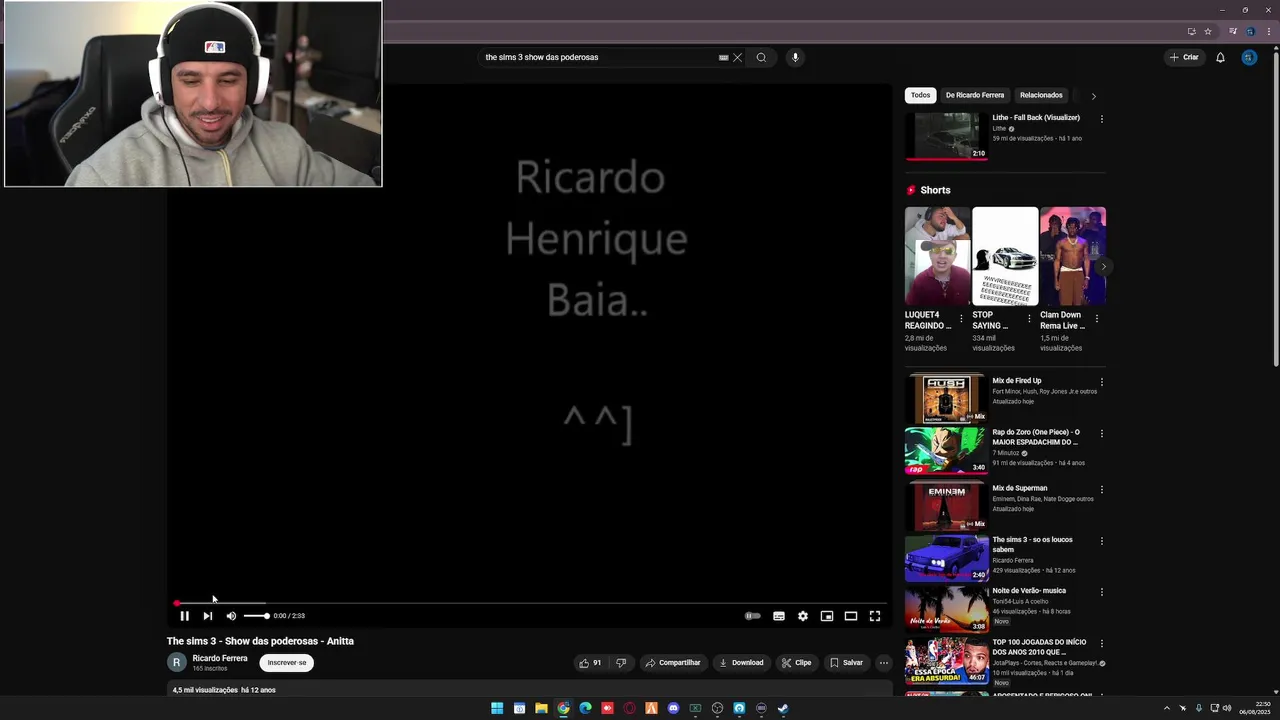This screenshot has height=720, width=1280.
Task: Open on-screen keyboard icon in search box
Action: click(x=723, y=57)
